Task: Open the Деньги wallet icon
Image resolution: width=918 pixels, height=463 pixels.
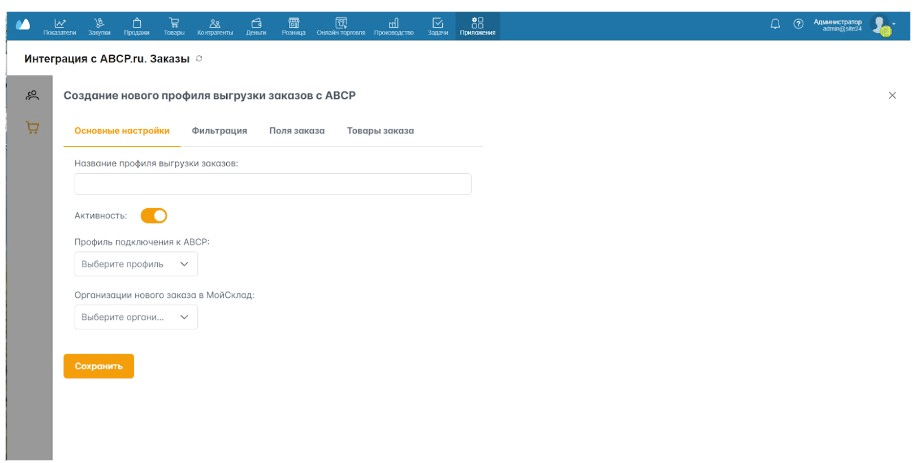Action: (x=256, y=25)
